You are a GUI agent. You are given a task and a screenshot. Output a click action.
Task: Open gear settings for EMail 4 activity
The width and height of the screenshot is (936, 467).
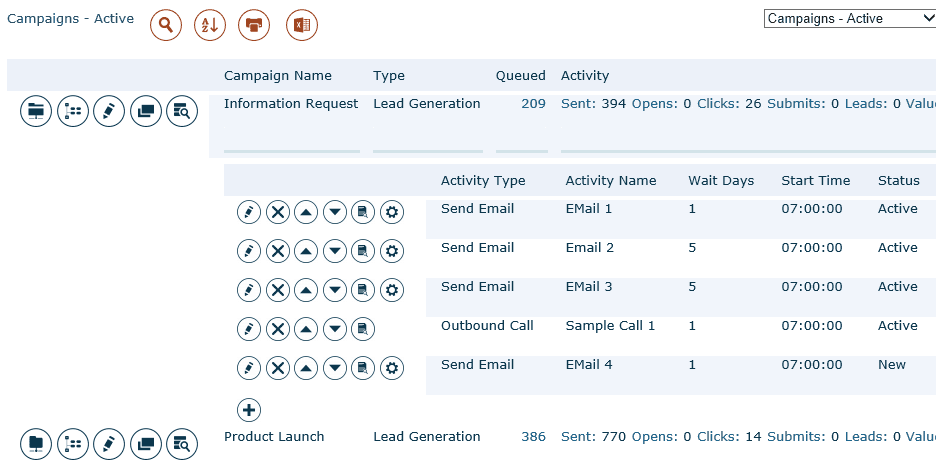pos(392,368)
